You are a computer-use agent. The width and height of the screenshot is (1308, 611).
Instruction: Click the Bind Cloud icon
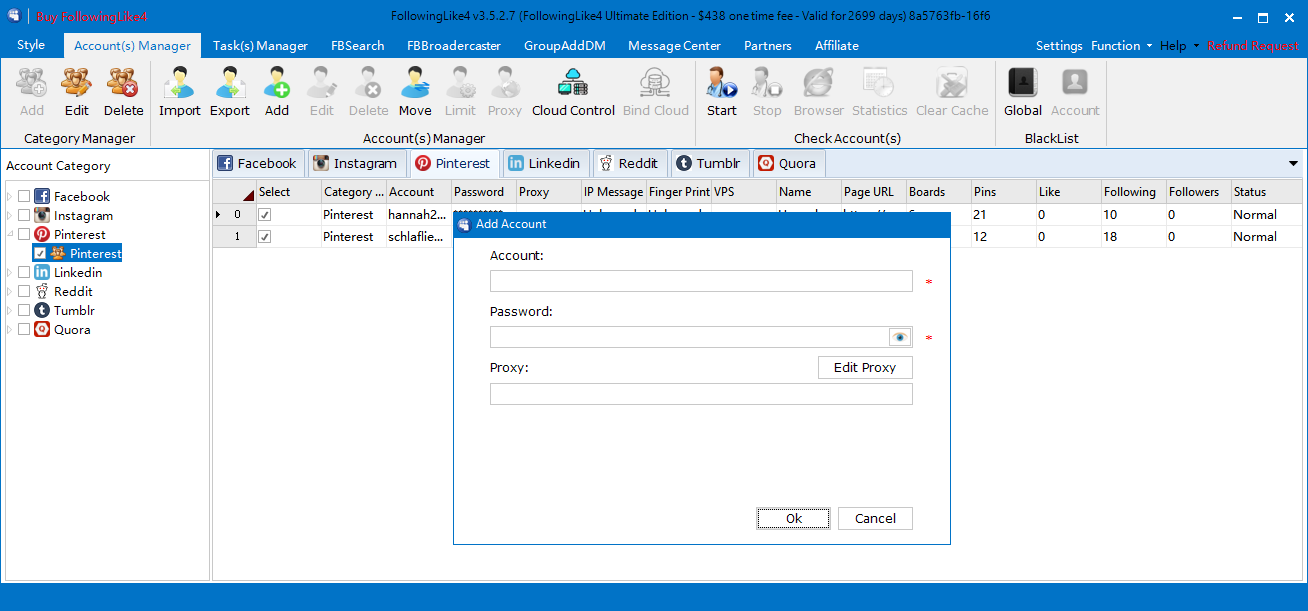(656, 92)
